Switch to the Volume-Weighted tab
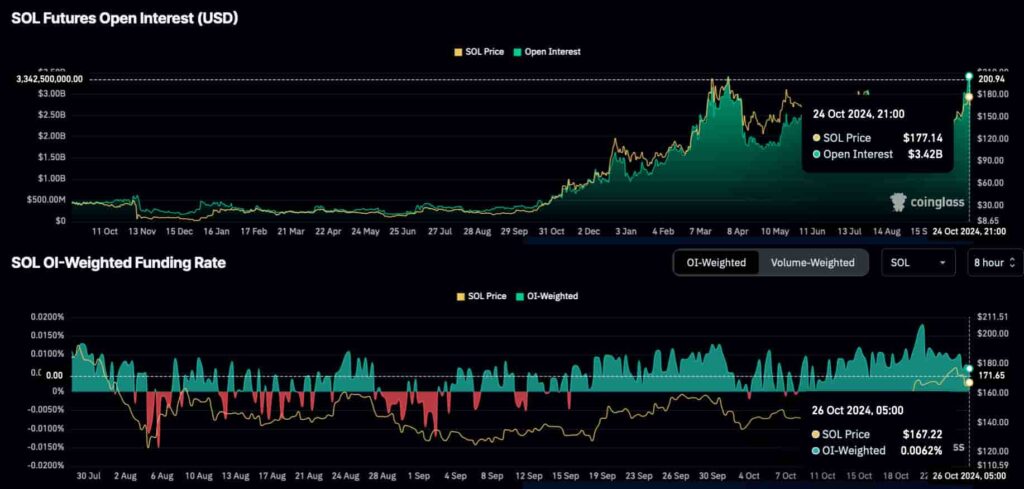Screen dimensions: 1024x489 [812, 262]
